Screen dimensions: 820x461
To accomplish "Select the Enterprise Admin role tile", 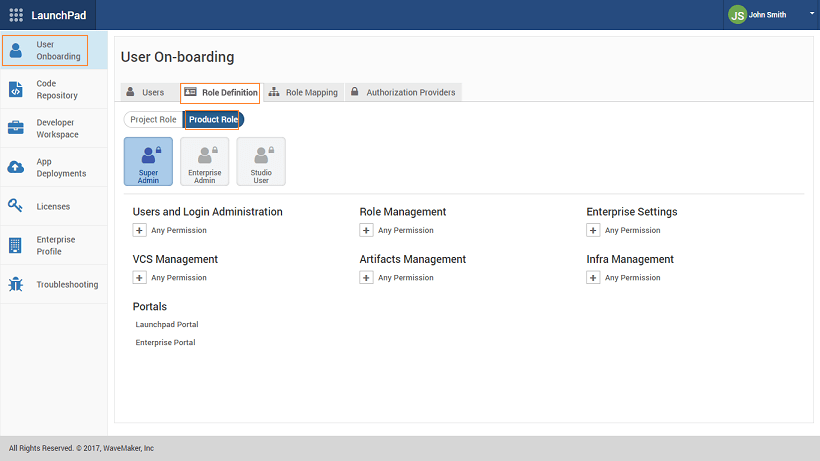I will click(205, 162).
